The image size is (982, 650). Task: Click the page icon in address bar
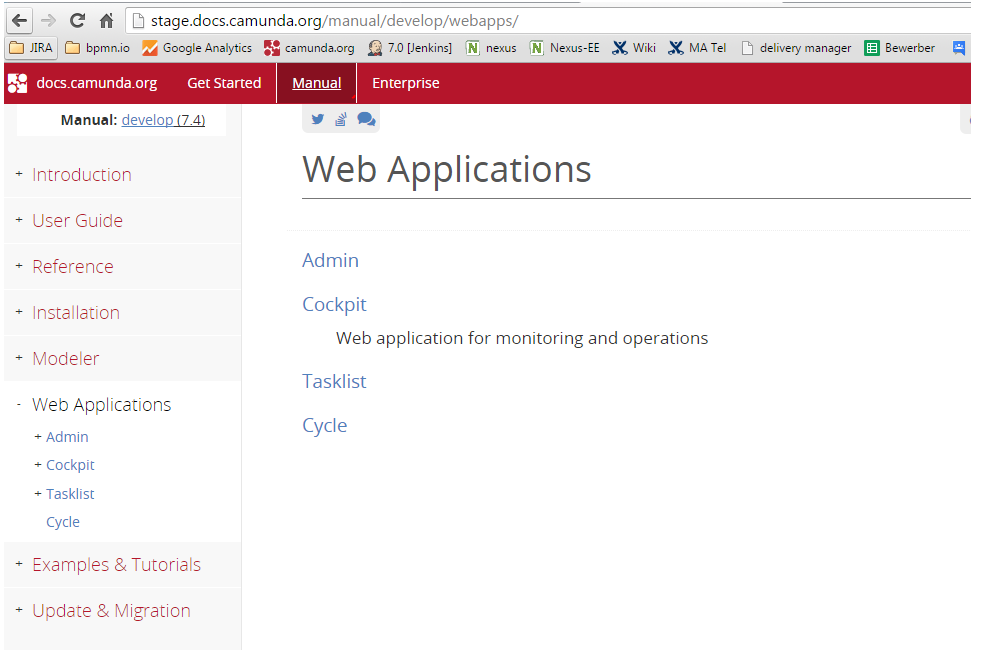point(138,21)
